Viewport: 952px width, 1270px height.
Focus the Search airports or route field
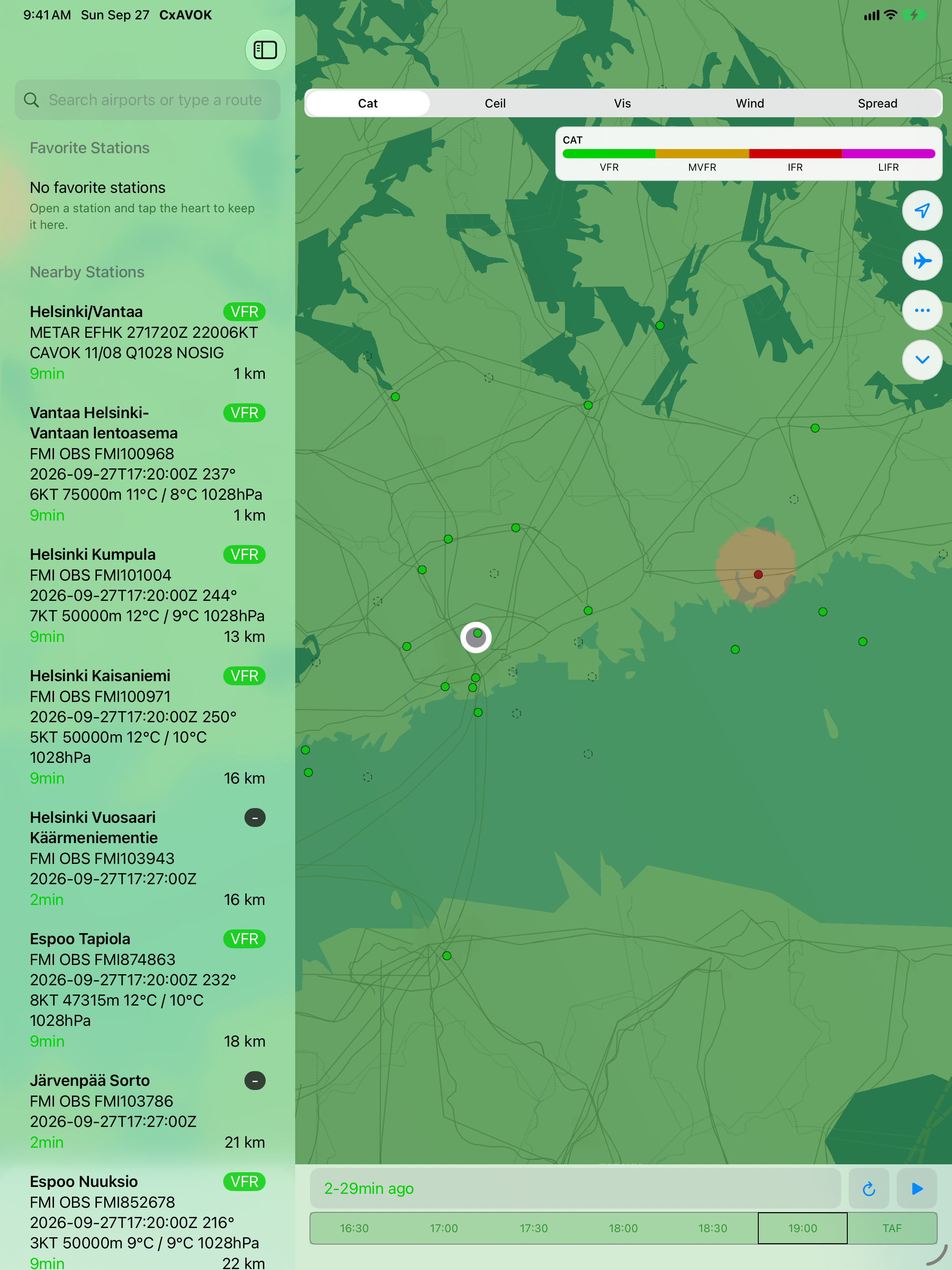click(148, 100)
